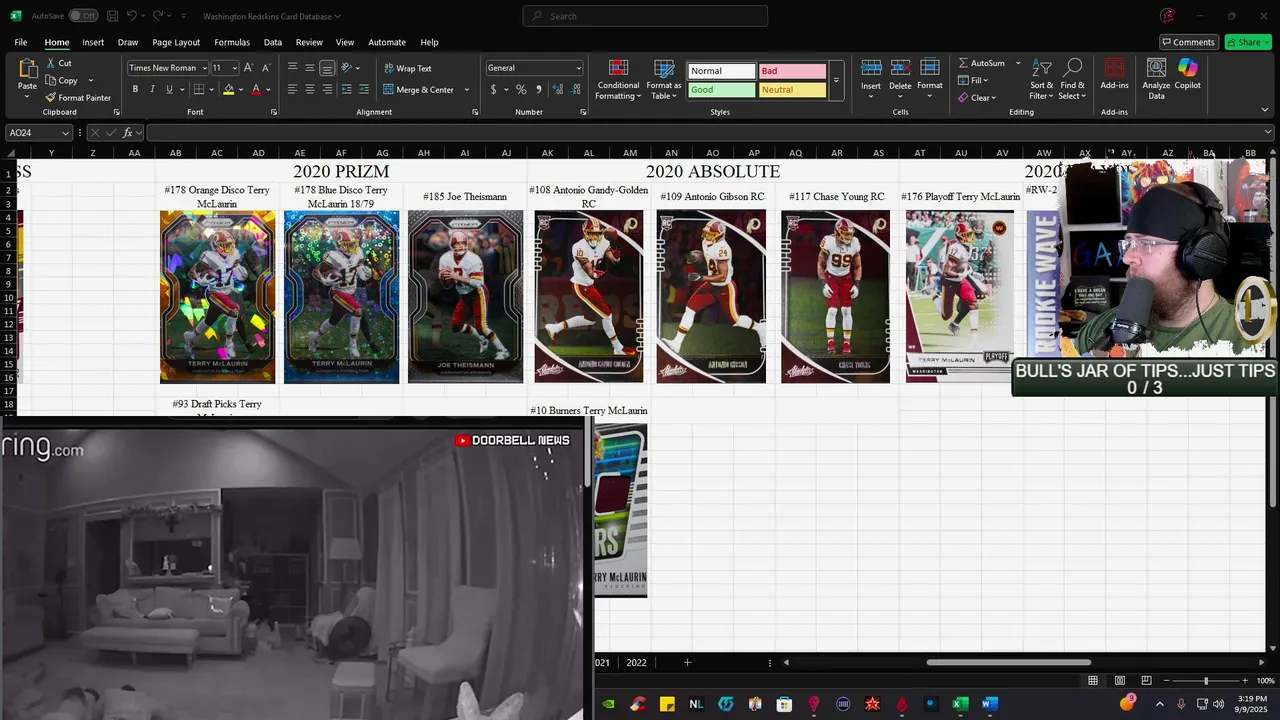Toggle Underline formatting
Image resolution: width=1280 pixels, height=720 pixels.
pyautogui.click(x=169, y=89)
